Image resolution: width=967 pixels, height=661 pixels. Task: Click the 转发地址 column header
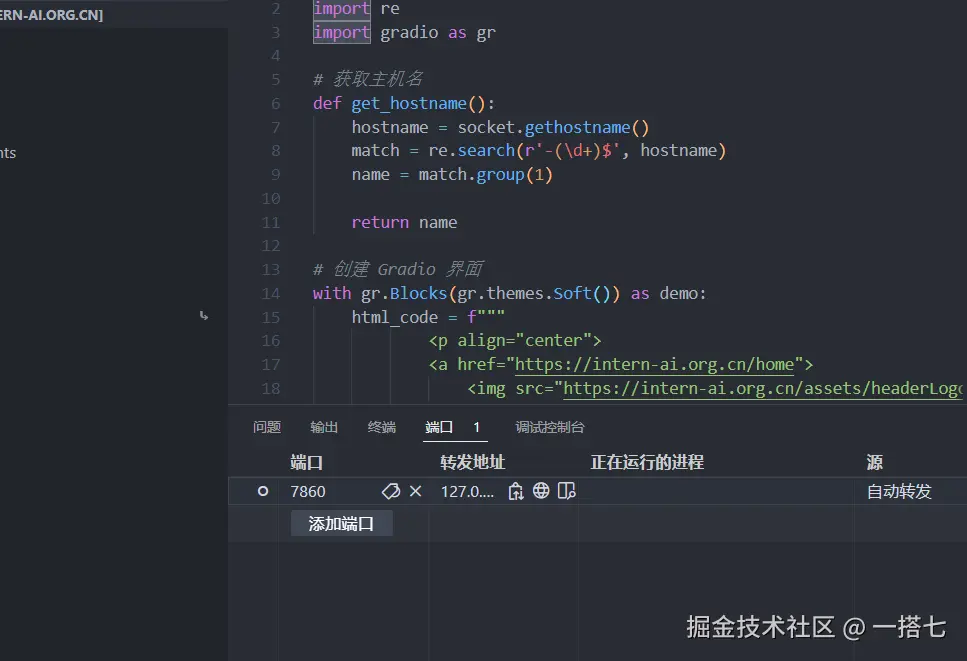point(472,462)
